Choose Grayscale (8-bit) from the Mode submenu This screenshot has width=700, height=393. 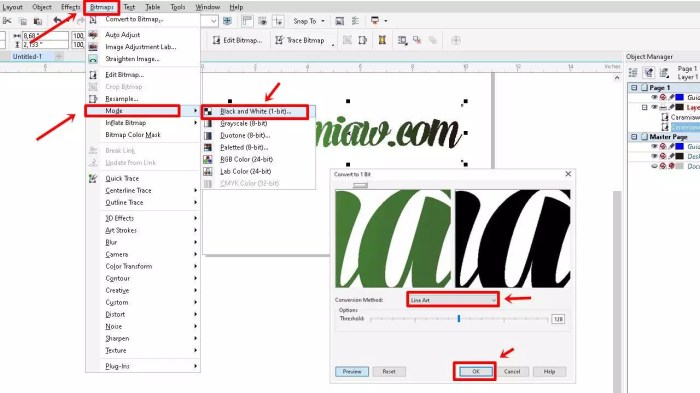click(x=243, y=123)
